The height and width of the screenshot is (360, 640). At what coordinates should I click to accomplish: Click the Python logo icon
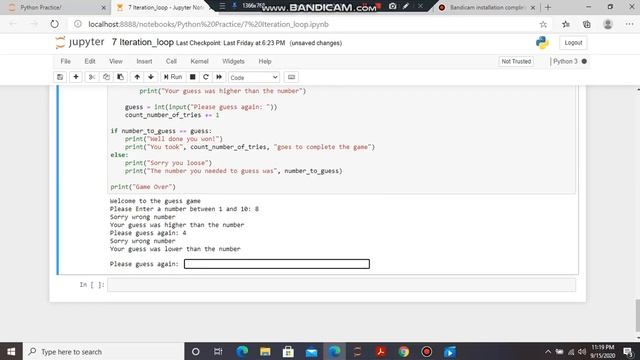[542, 42]
